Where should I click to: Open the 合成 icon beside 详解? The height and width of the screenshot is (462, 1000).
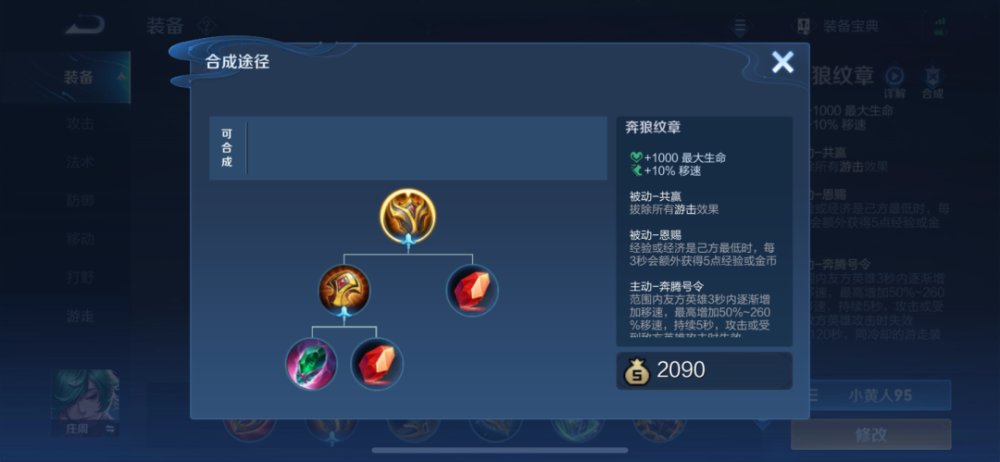pos(932,82)
